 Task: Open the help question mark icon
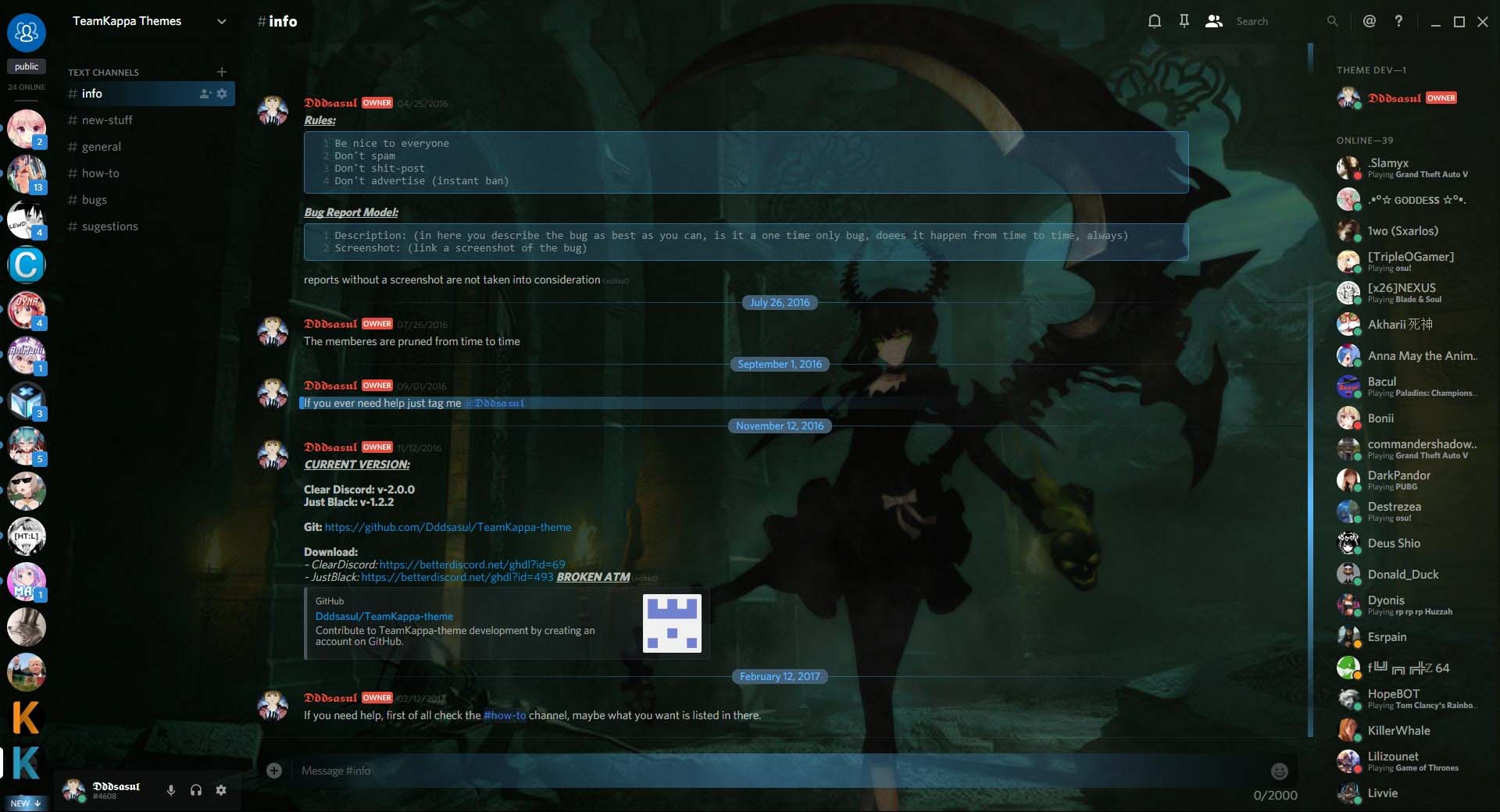pyautogui.click(x=1398, y=21)
